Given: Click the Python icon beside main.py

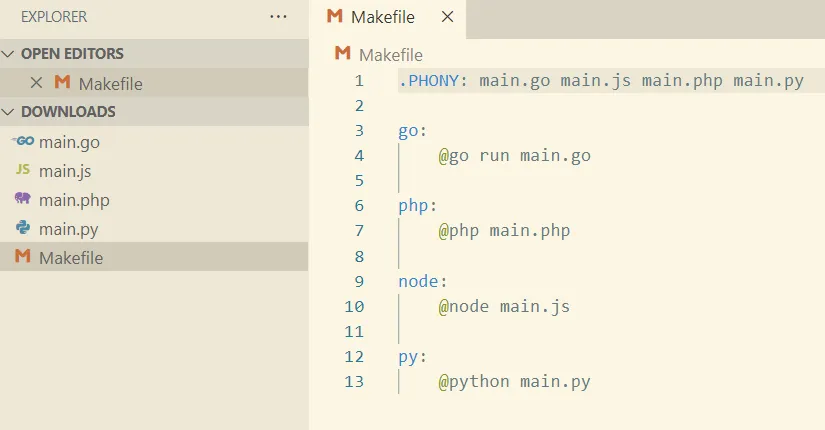Looking at the screenshot, I should pos(22,229).
